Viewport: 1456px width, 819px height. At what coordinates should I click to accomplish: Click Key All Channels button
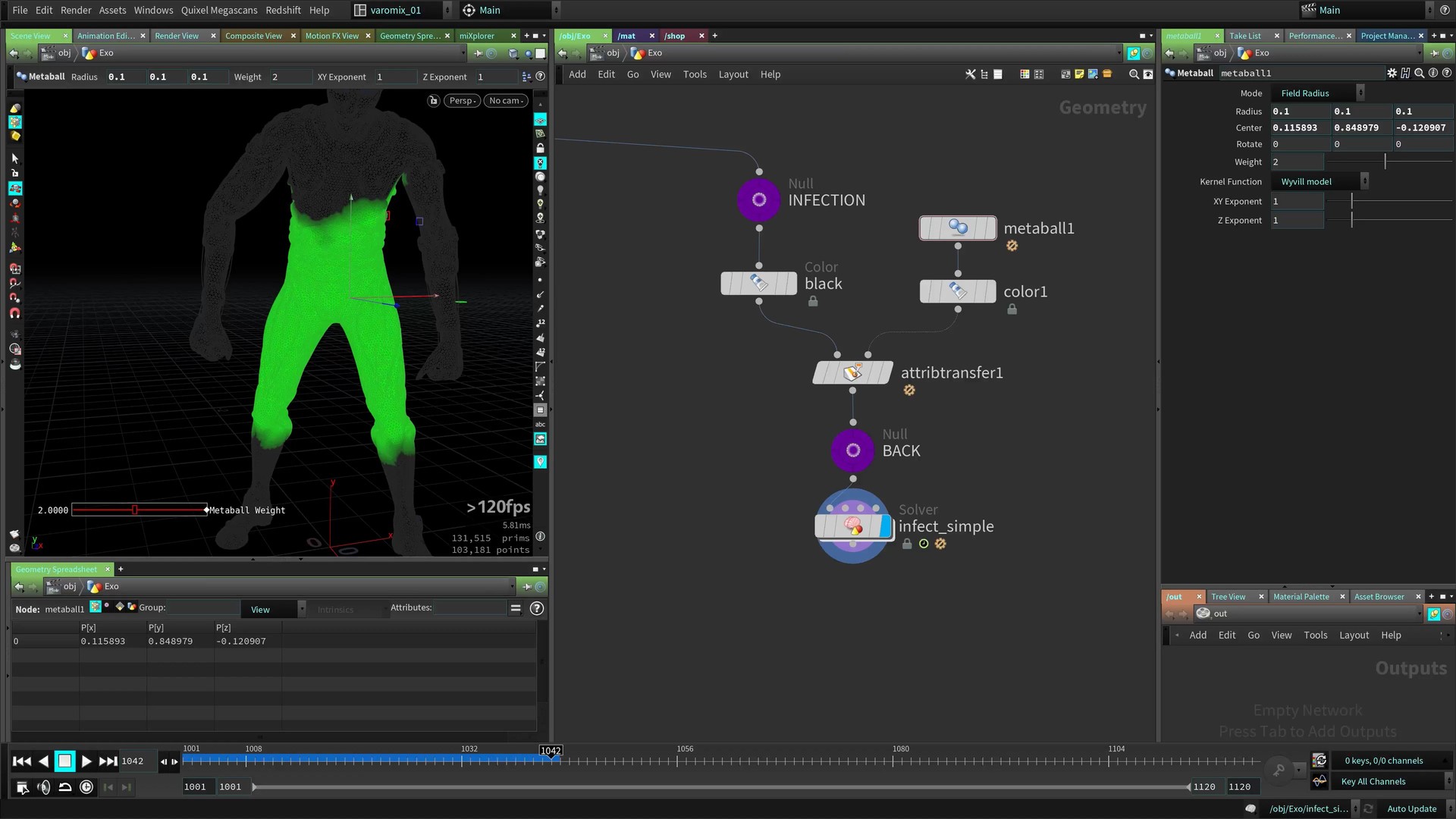point(1373,781)
